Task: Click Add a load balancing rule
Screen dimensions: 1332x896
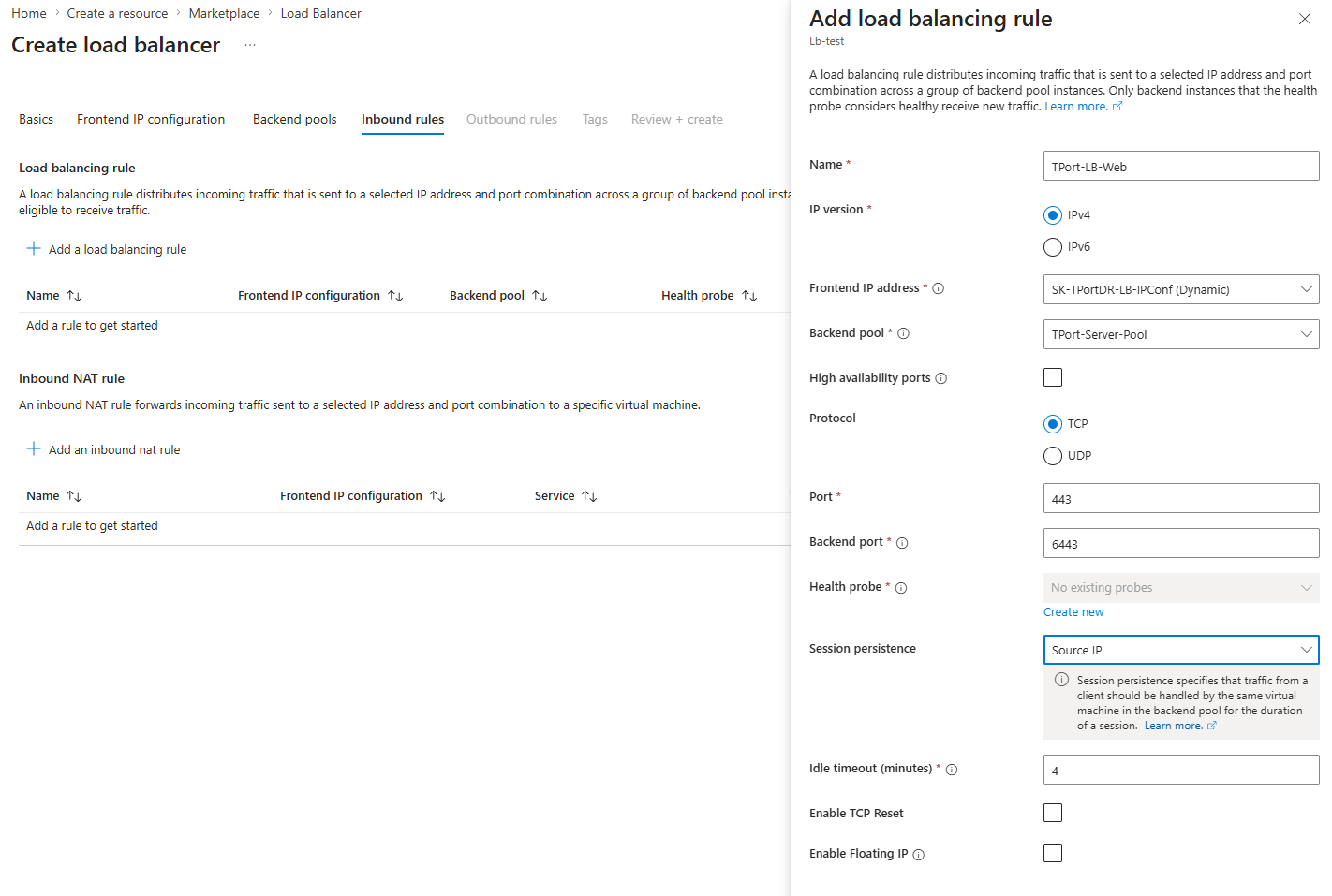Action: (x=117, y=249)
